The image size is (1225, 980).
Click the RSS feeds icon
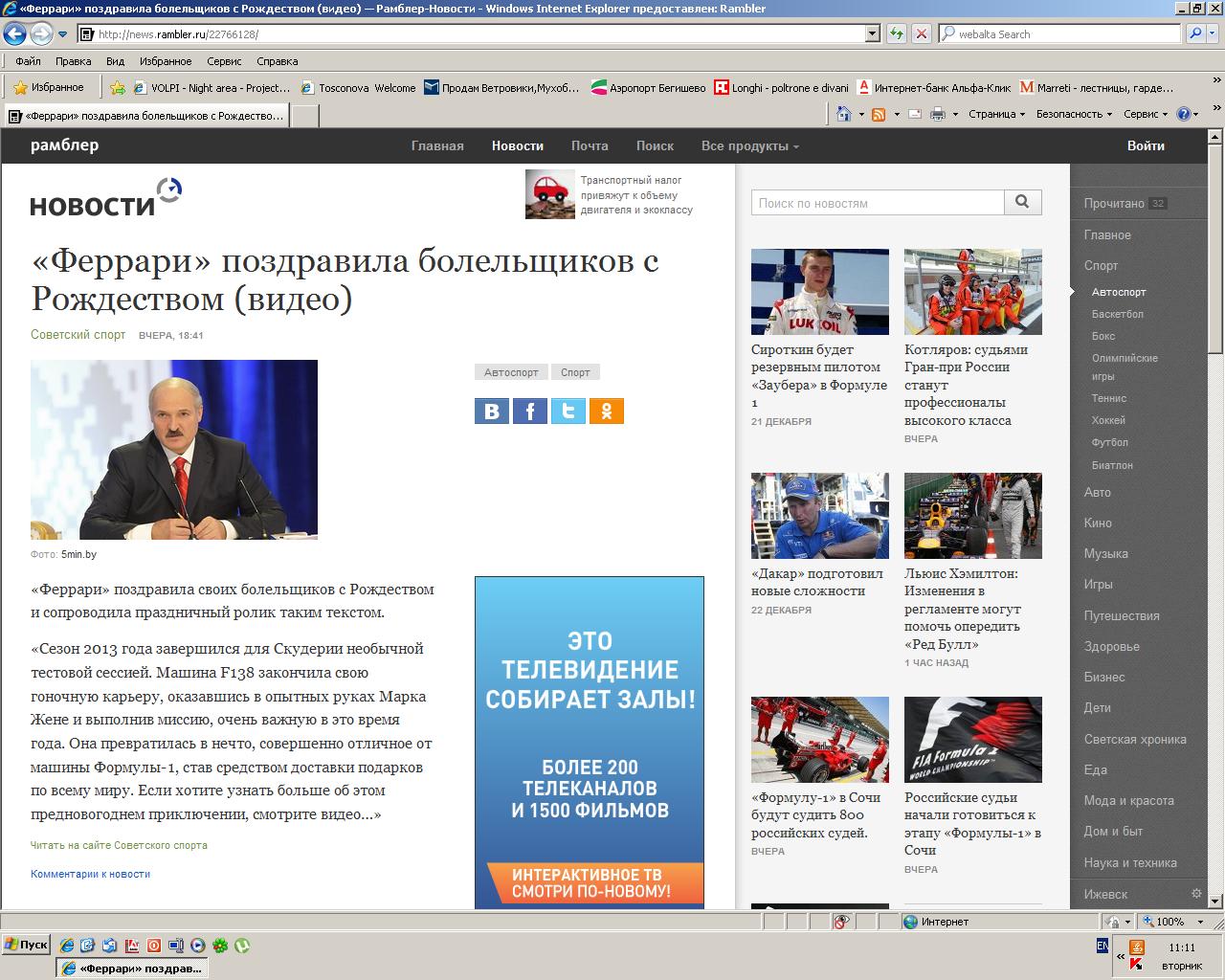878,114
